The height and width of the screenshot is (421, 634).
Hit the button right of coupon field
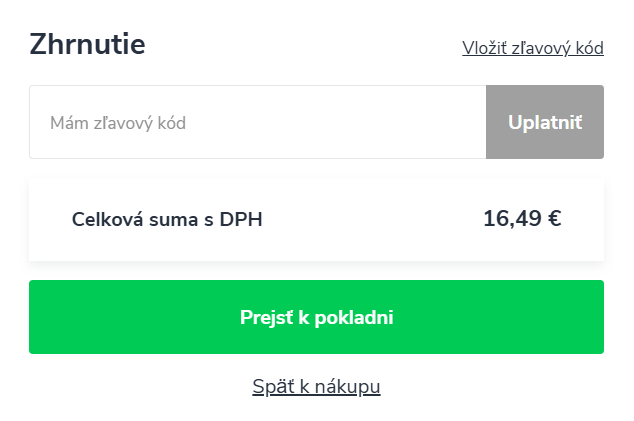(544, 123)
